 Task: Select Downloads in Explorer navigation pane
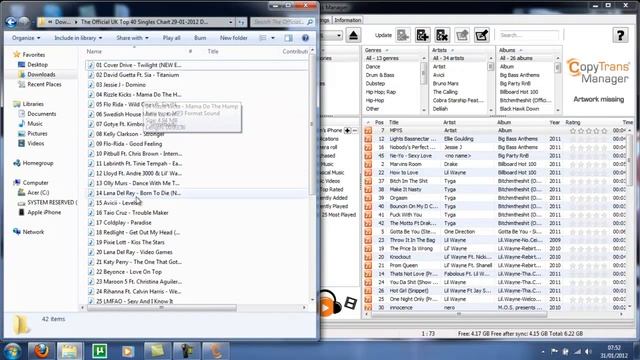pos(41,74)
